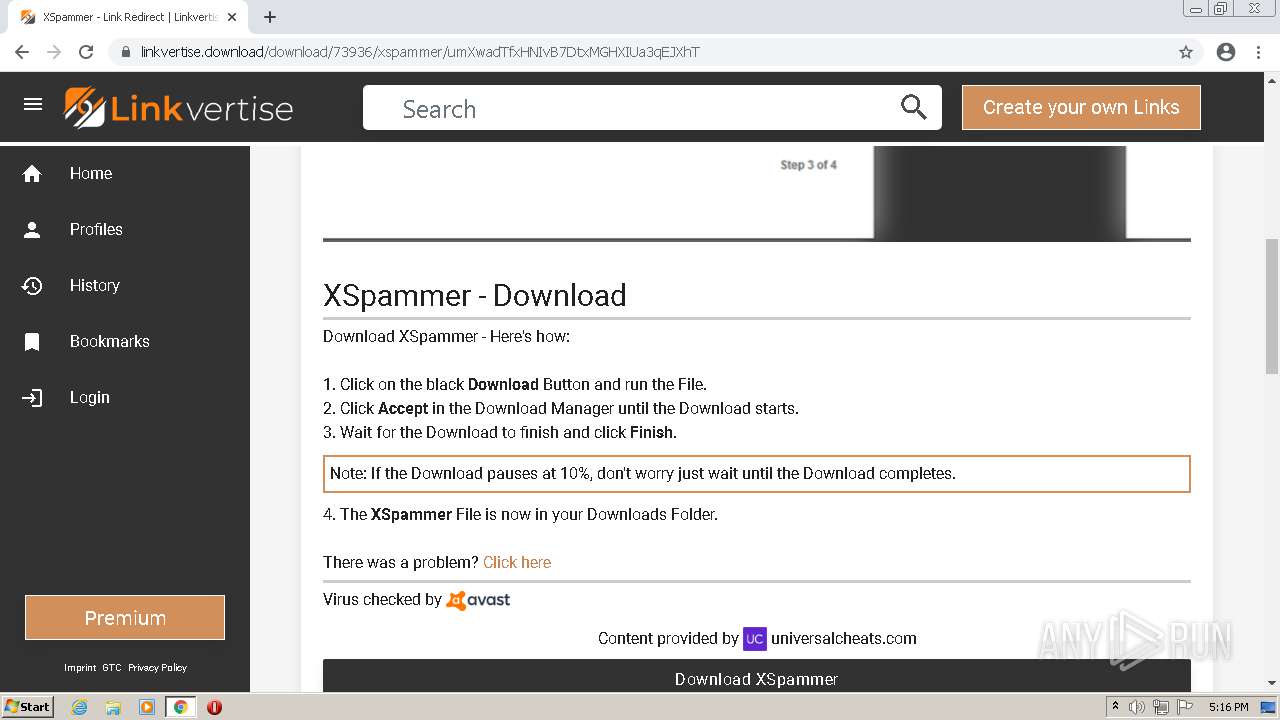Click the Download XSpammer button
1280x720 pixels.
click(757, 676)
